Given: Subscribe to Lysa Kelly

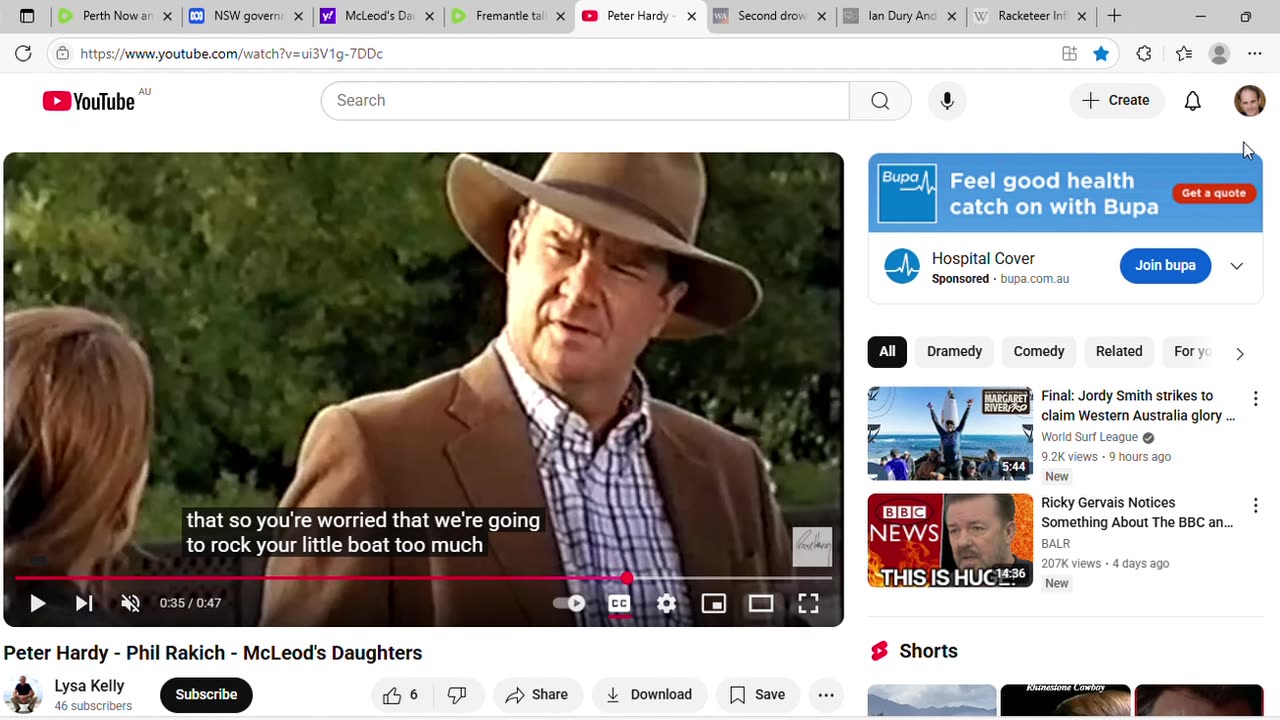Looking at the screenshot, I should pos(206,695).
